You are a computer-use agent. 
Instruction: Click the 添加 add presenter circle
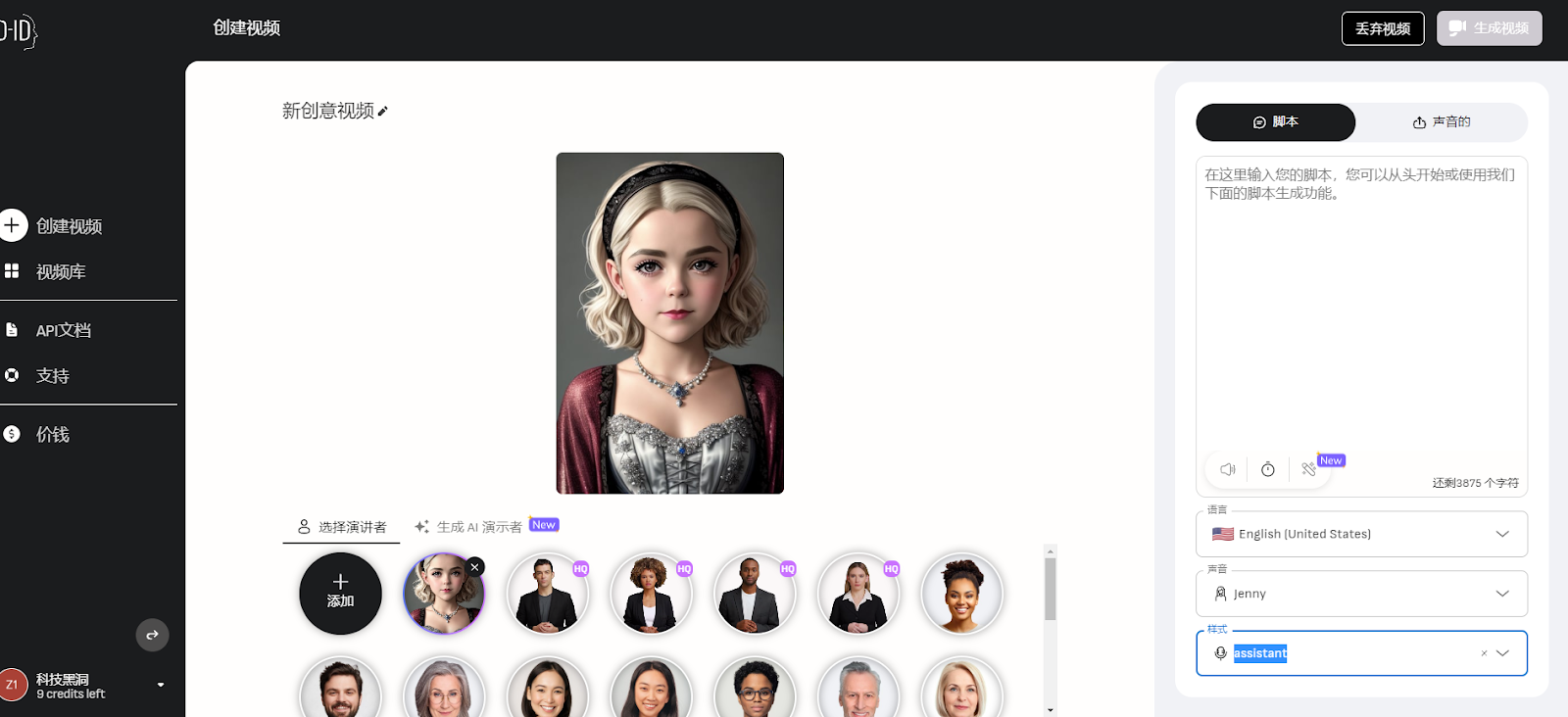pyautogui.click(x=340, y=594)
